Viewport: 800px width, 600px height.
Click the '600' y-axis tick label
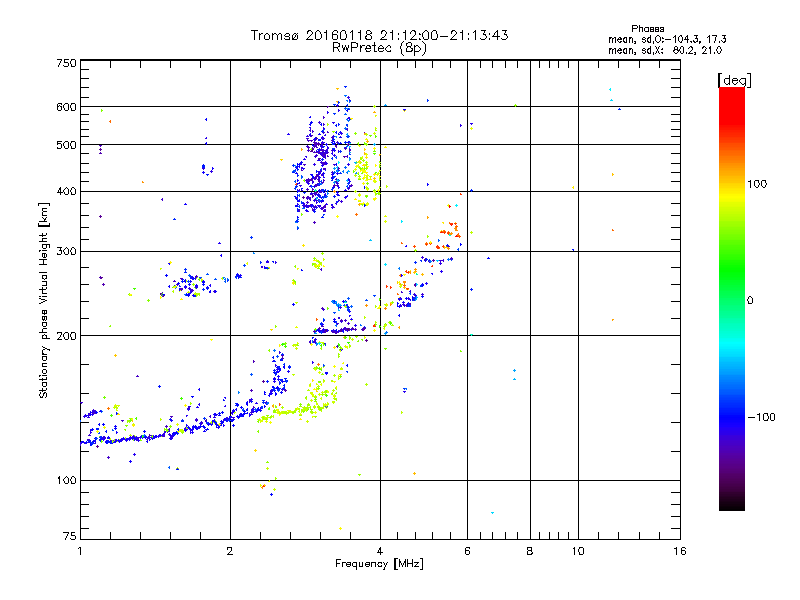(x=66, y=107)
